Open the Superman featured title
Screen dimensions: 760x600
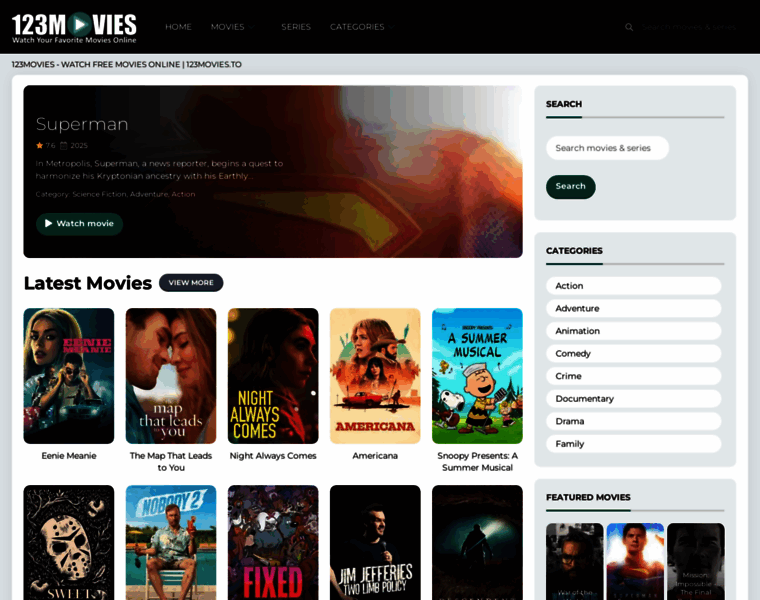pyautogui.click(x=82, y=124)
